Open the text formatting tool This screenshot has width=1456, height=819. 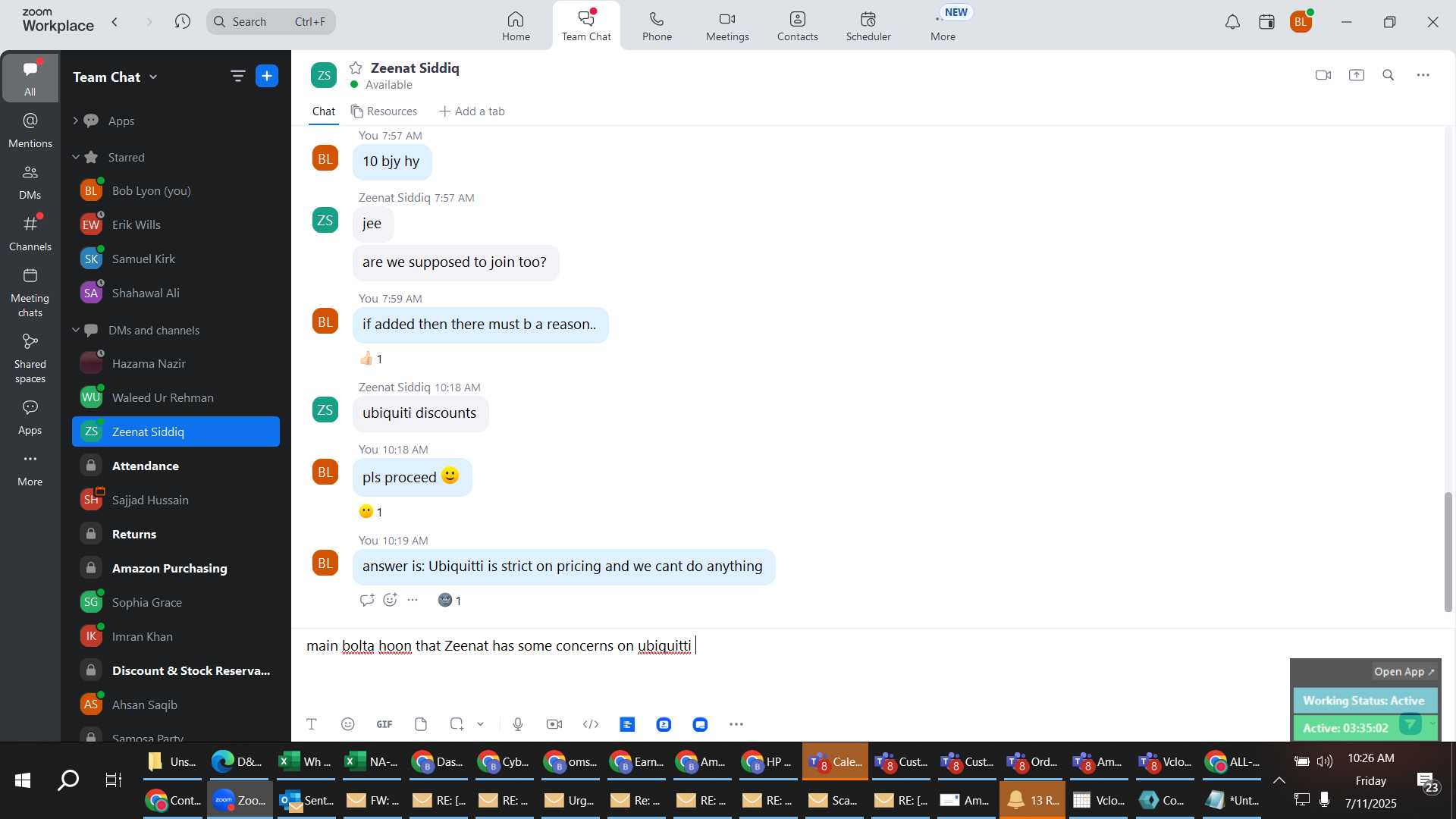point(312,724)
